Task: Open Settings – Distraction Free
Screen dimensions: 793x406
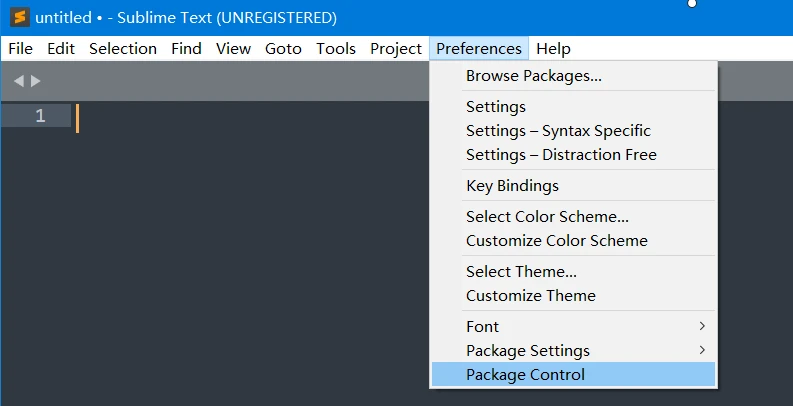Action: pos(561,154)
